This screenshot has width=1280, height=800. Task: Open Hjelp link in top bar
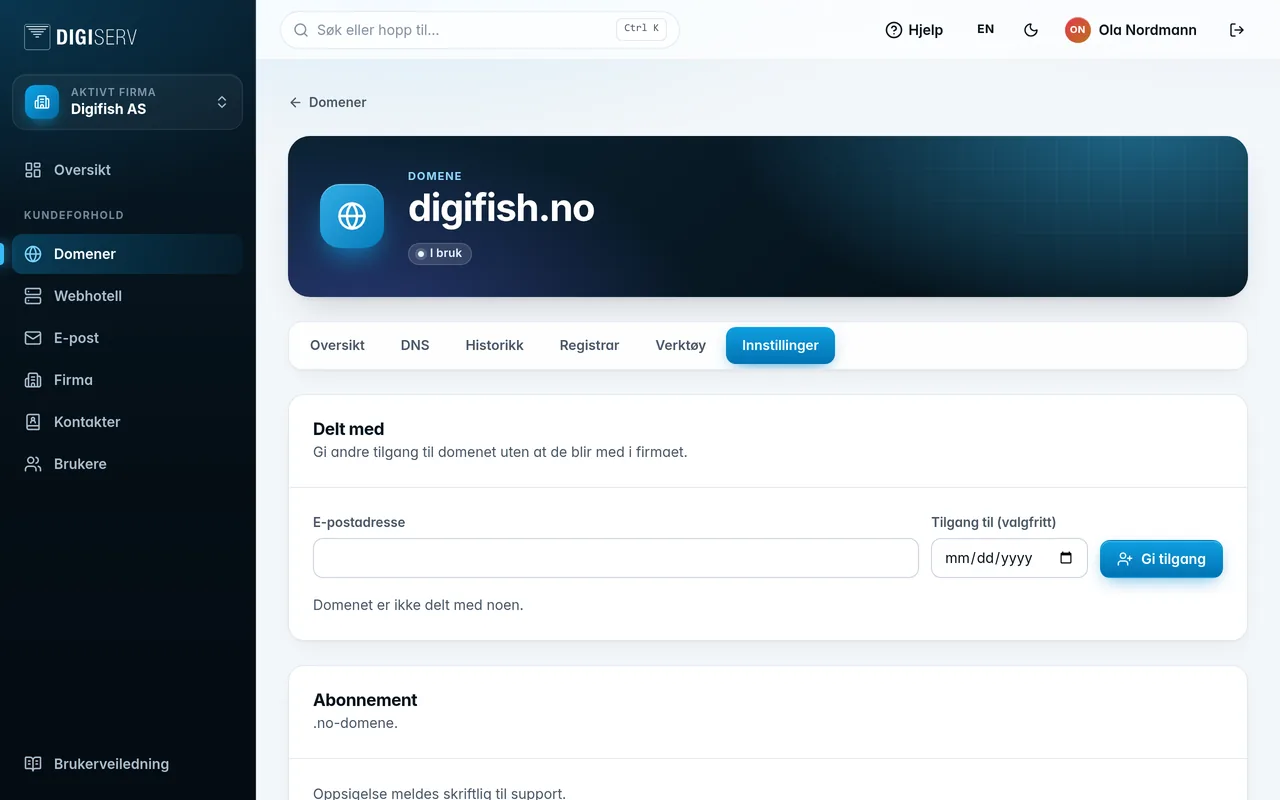tap(914, 30)
